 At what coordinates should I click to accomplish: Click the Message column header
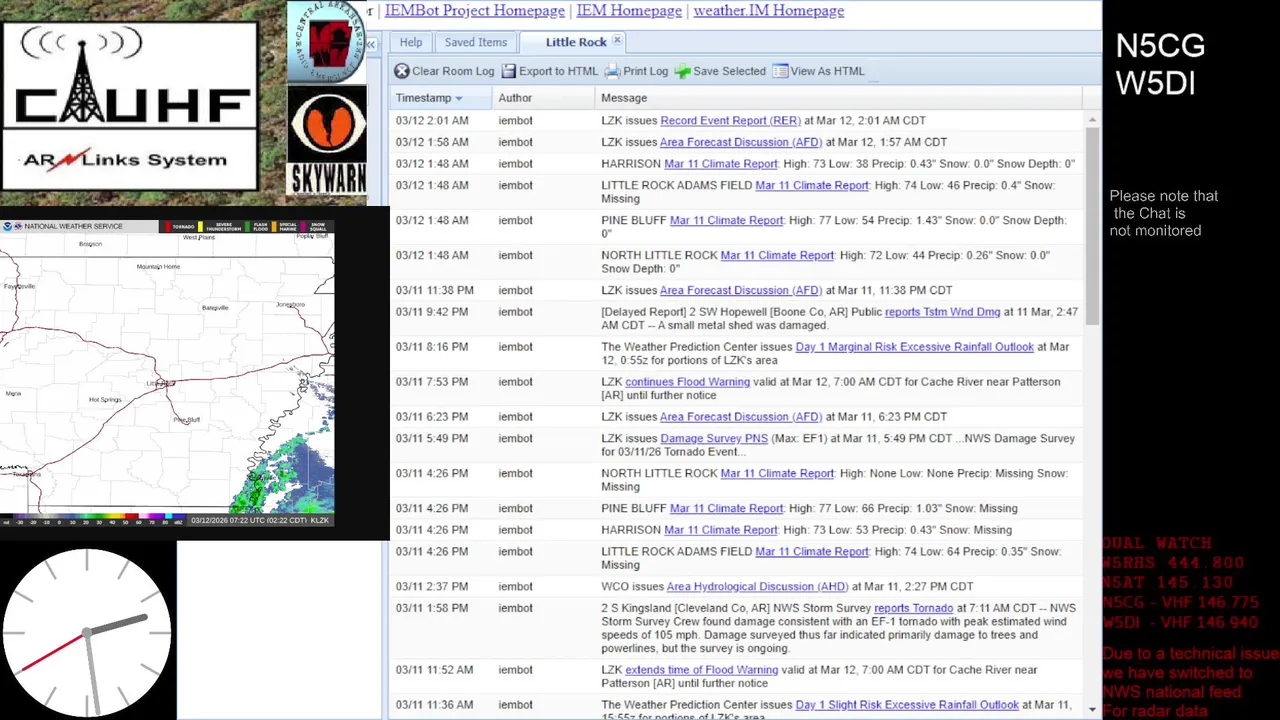[x=839, y=98]
